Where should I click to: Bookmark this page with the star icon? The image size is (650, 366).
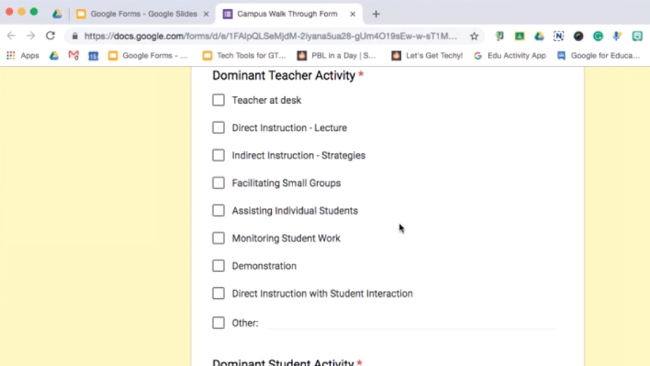click(x=474, y=36)
